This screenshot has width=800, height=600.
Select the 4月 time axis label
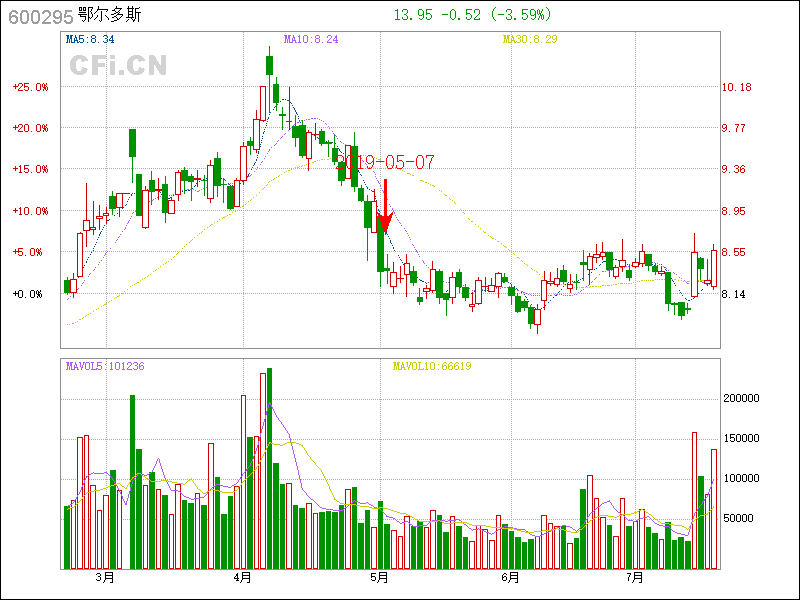pos(241,577)
